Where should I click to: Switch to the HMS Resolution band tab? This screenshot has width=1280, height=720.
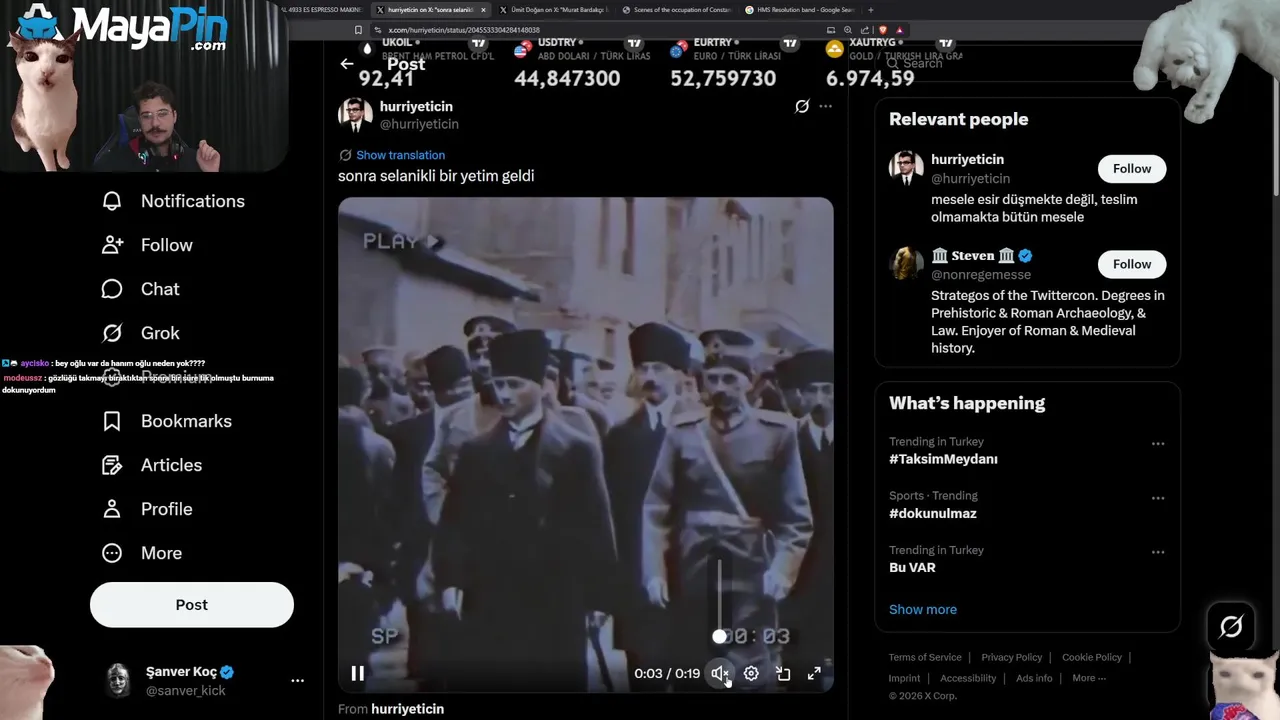tap(800, 10)
